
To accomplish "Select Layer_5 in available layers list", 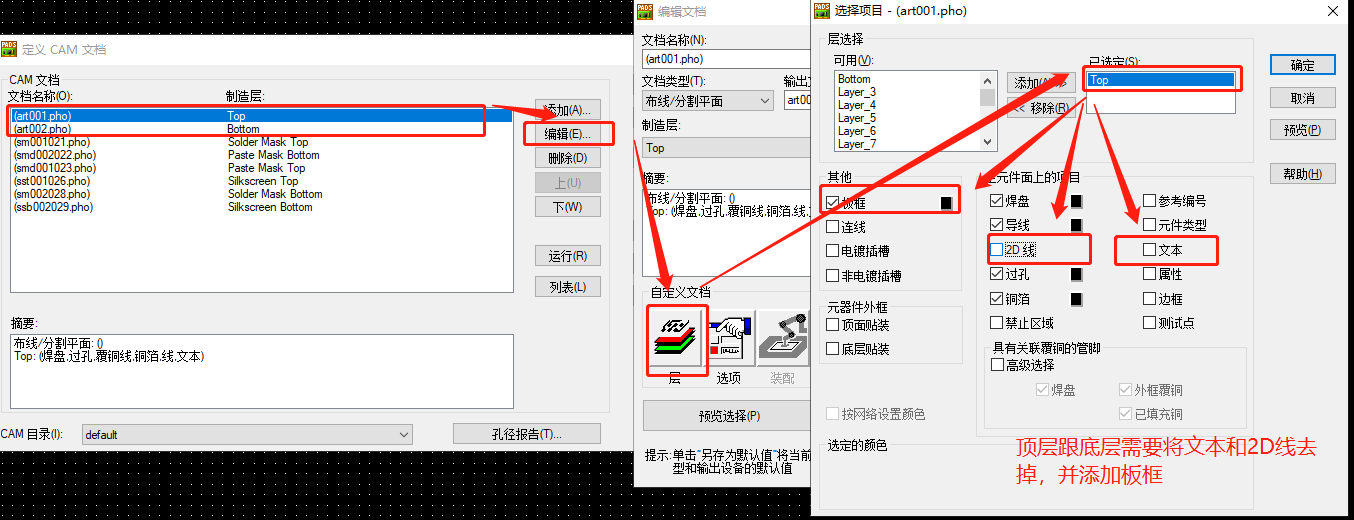I will [x=857, y=118].
